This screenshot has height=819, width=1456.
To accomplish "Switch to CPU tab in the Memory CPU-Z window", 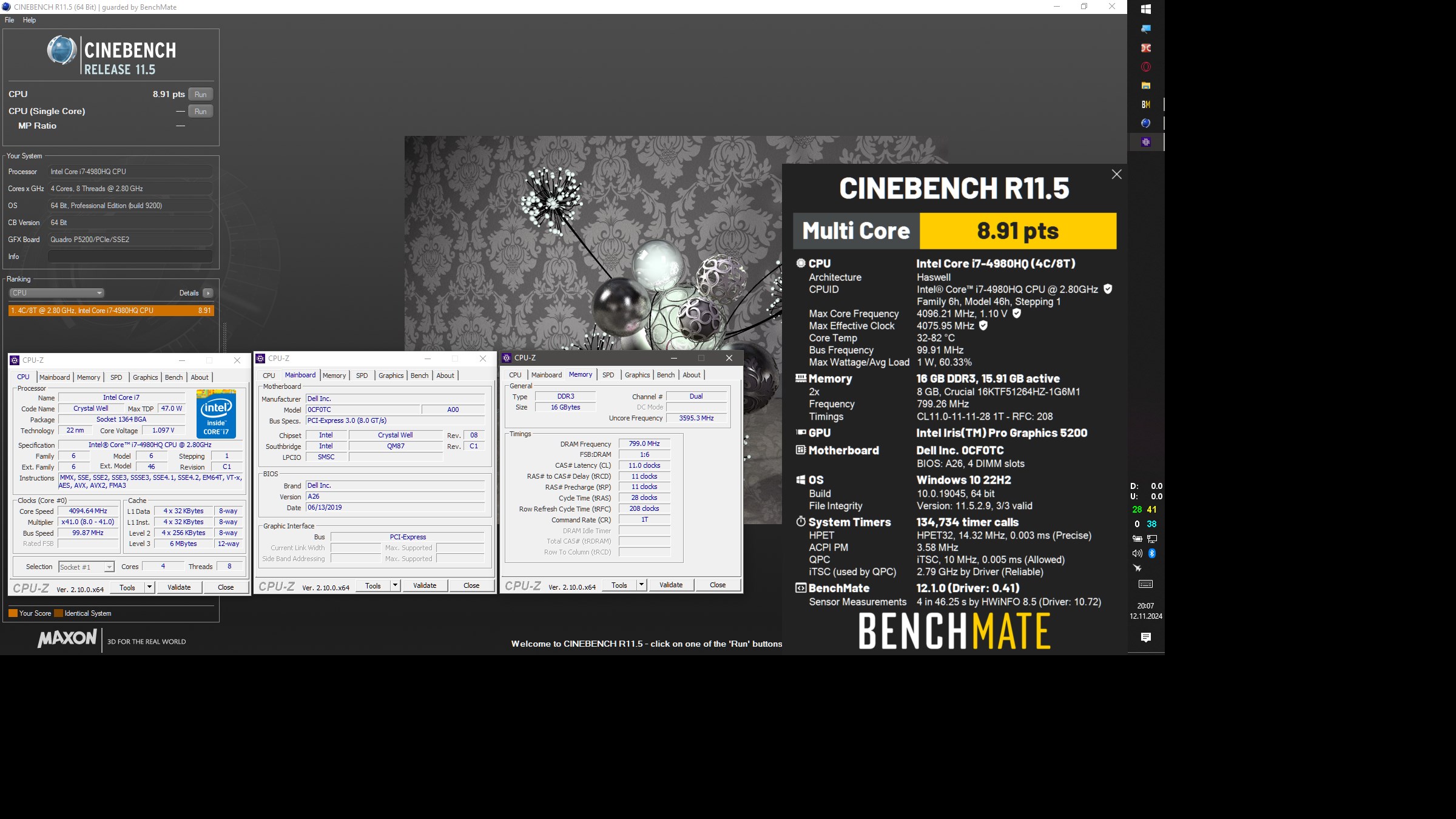I will pos(515,375).
